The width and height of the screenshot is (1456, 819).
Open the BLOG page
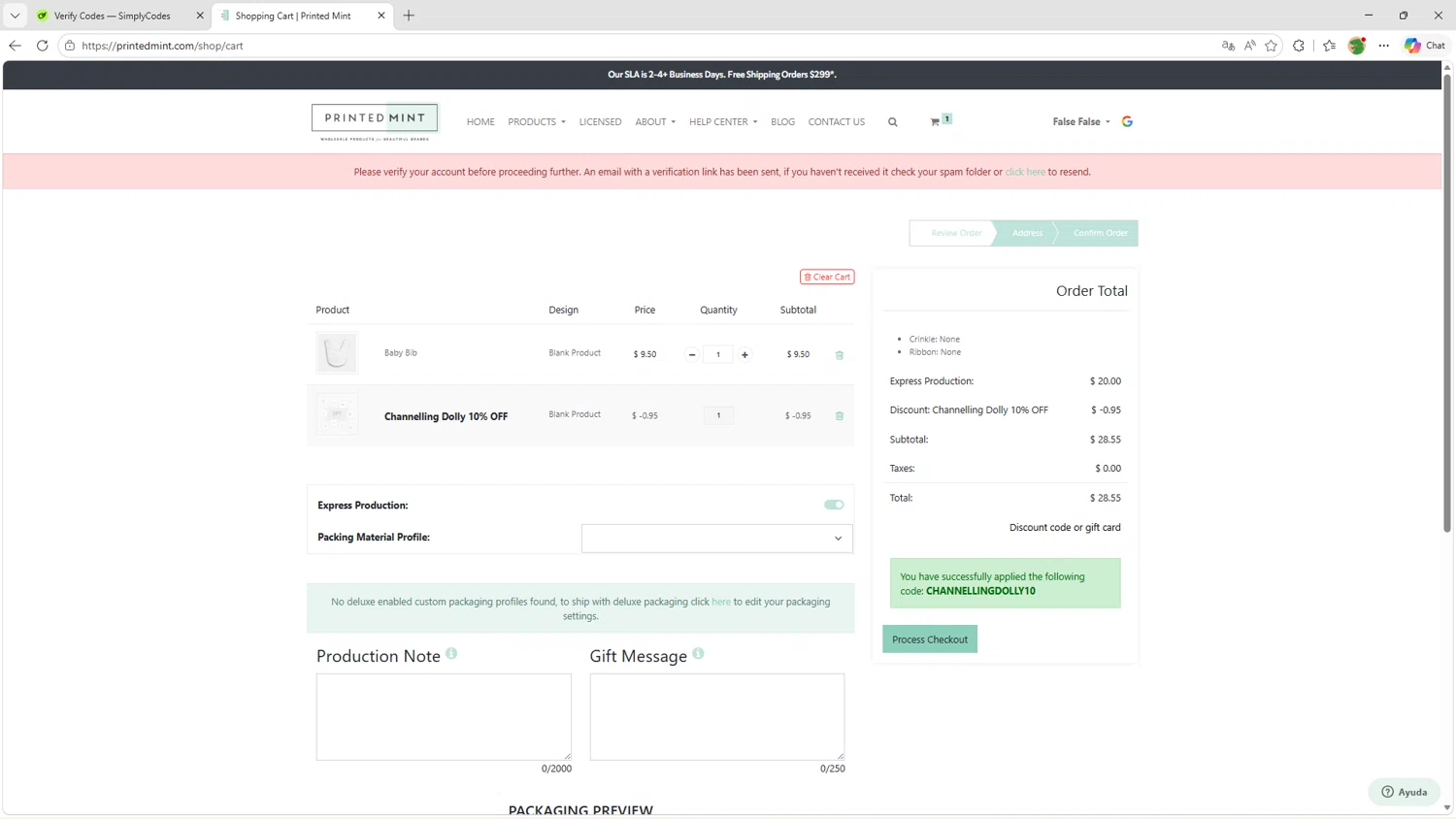pos(782,122)
